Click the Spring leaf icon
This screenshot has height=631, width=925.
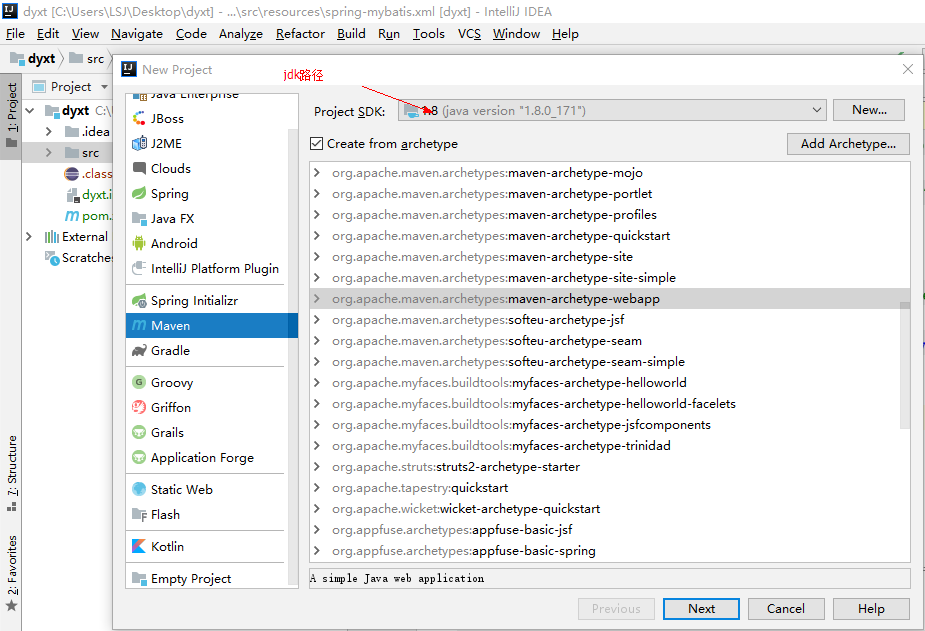tap(139, 193)
